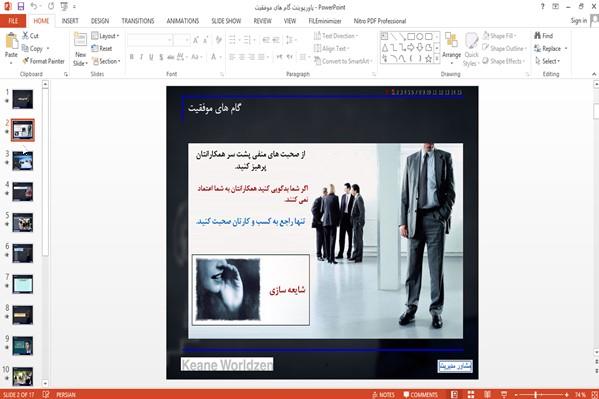Image resolution: width=599 pixels, height=399 pixels.
Task: Undo the last action
Action: click(x=34, y=6)
